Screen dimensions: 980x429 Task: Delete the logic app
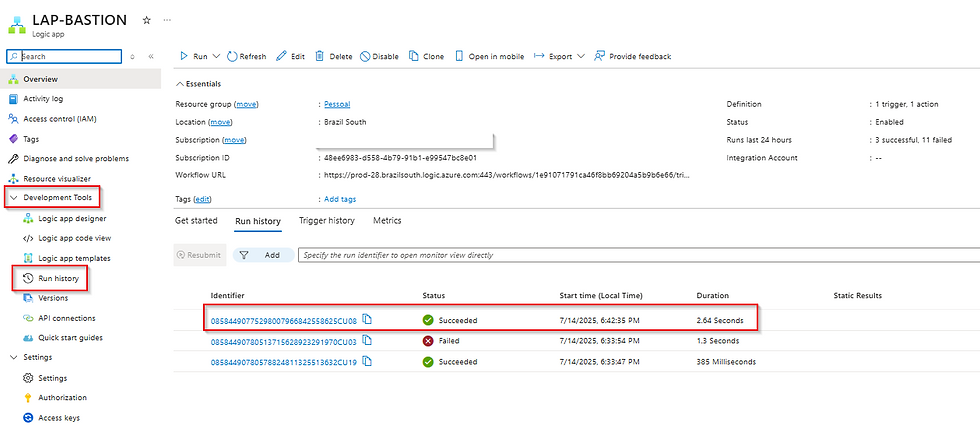click(x=334, y=56)
